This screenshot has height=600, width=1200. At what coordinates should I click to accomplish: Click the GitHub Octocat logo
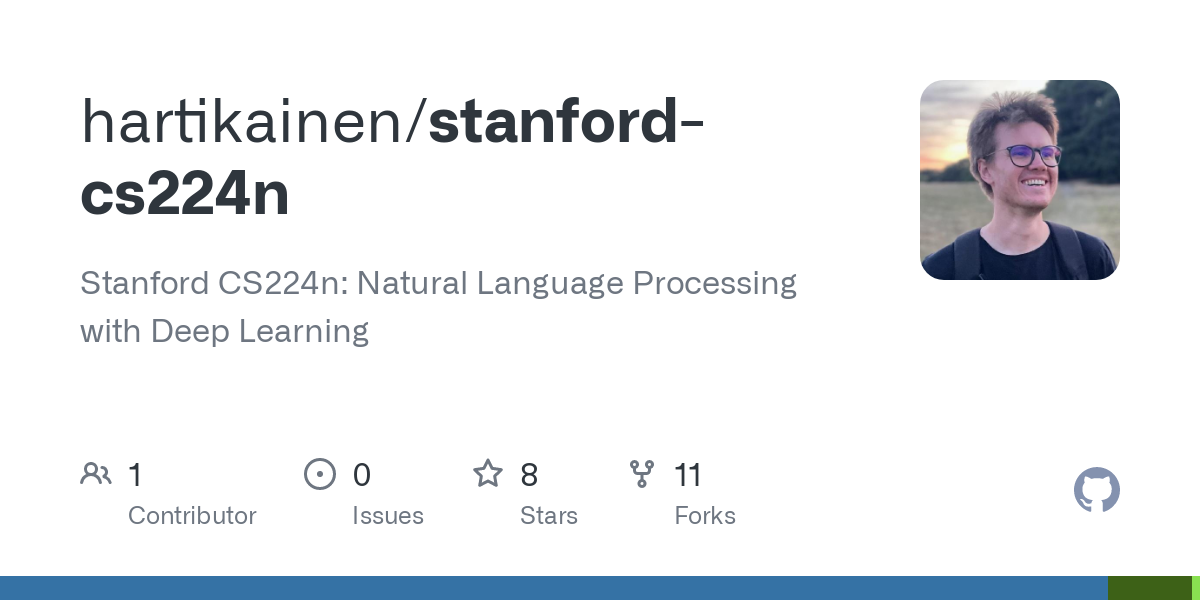(1097, 490)
